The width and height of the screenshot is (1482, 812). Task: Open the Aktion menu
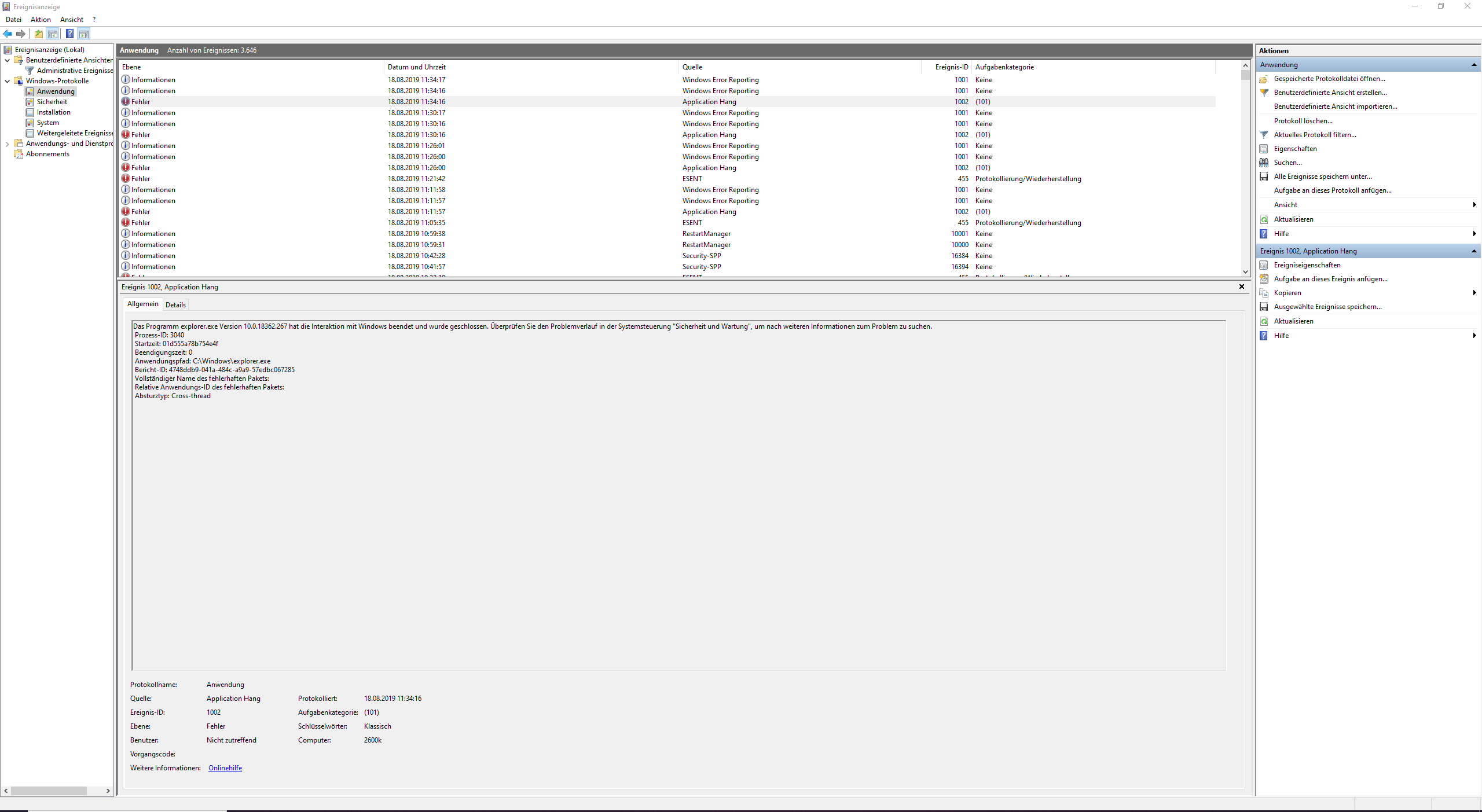coord(41,20)
